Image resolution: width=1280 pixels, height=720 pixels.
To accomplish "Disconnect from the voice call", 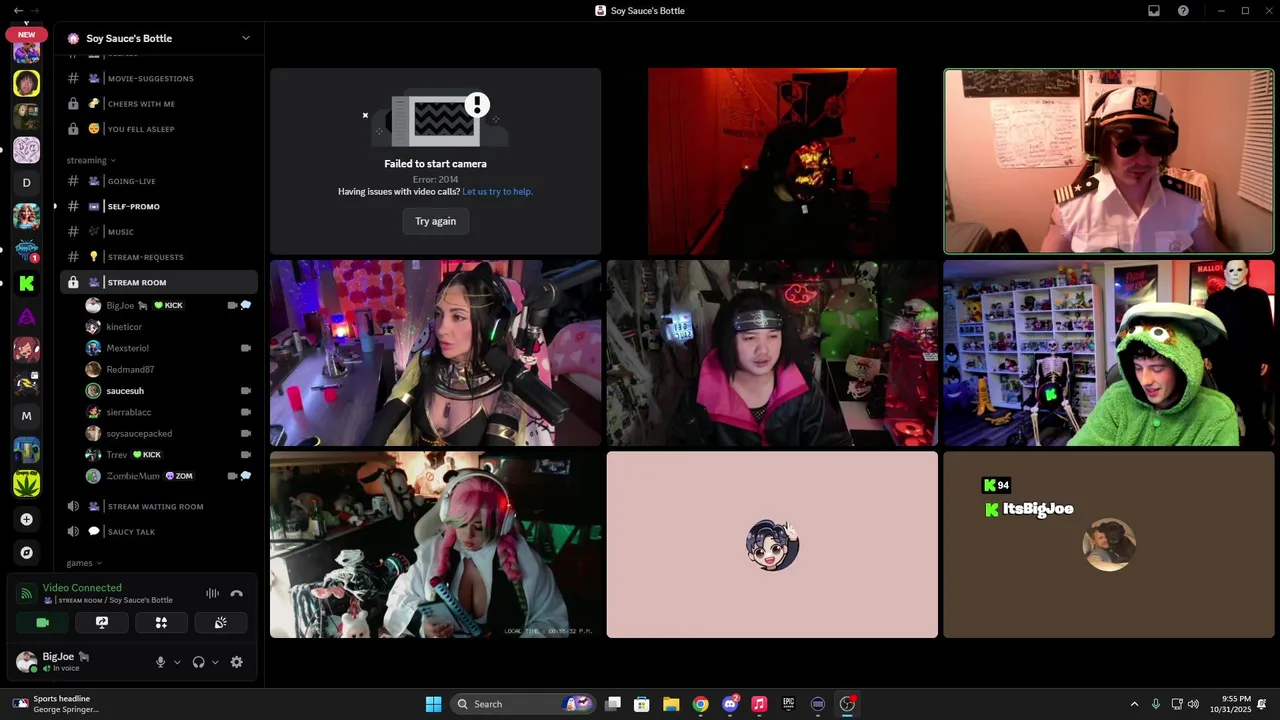I will tap(237, 593).
